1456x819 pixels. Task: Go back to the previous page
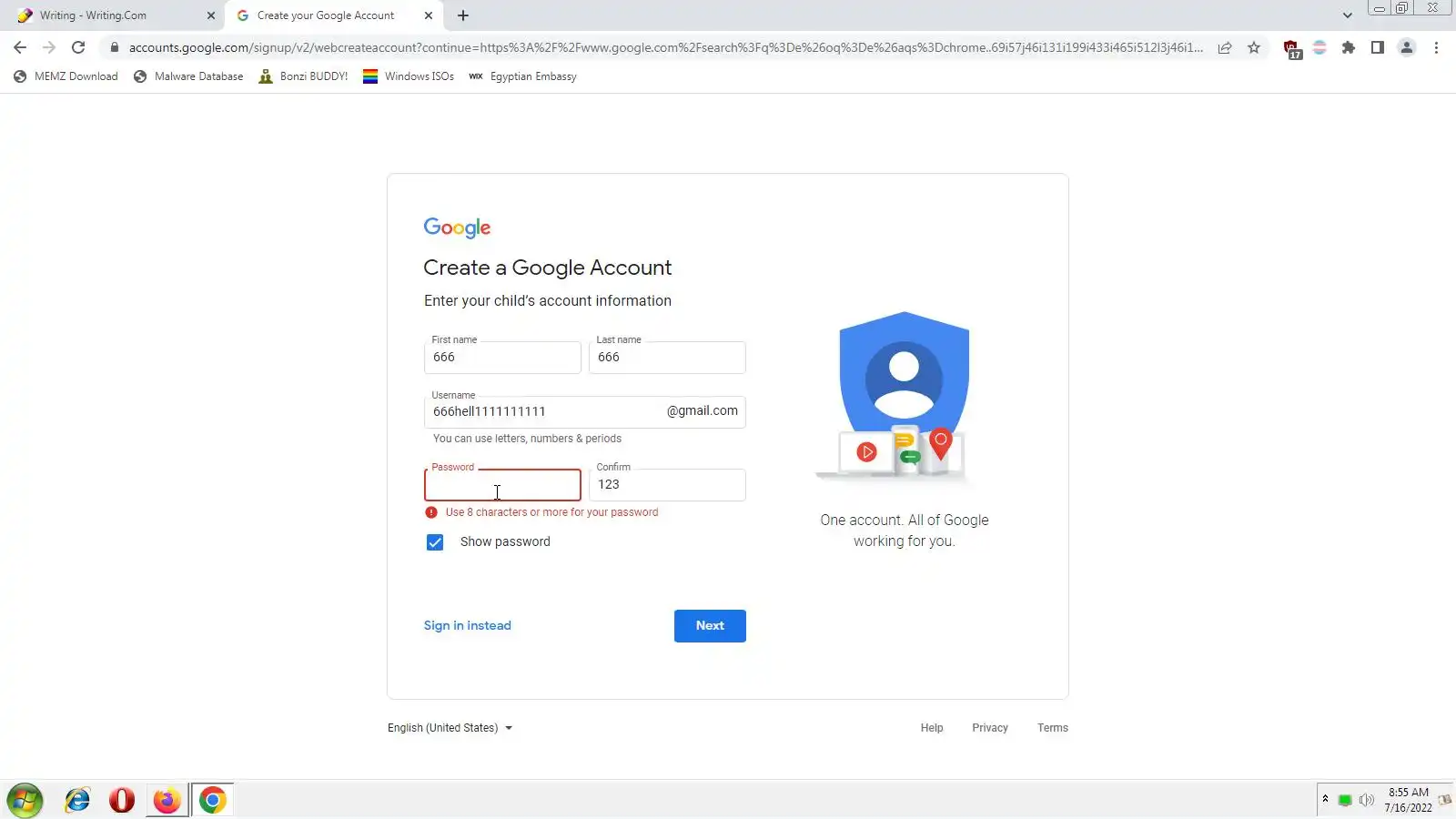(x=20, y=47)
